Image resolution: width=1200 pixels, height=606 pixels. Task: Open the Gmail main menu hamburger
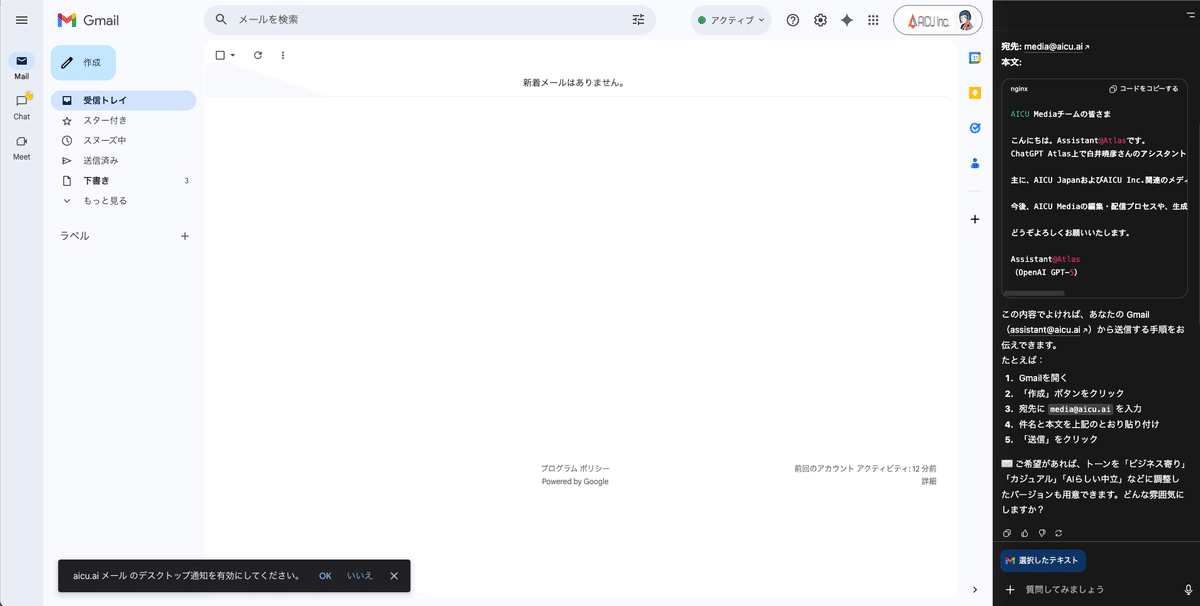point(22,20)
